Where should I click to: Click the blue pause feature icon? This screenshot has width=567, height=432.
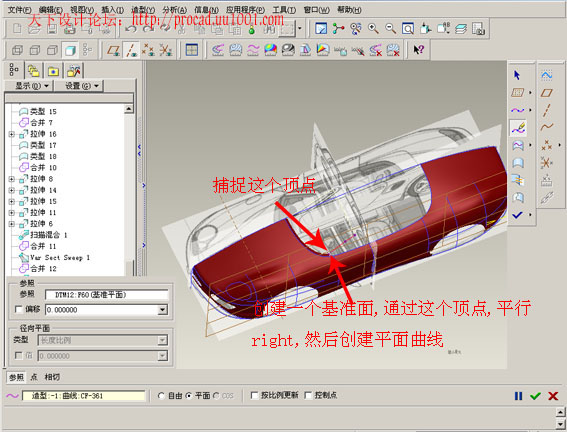(518, 396)
